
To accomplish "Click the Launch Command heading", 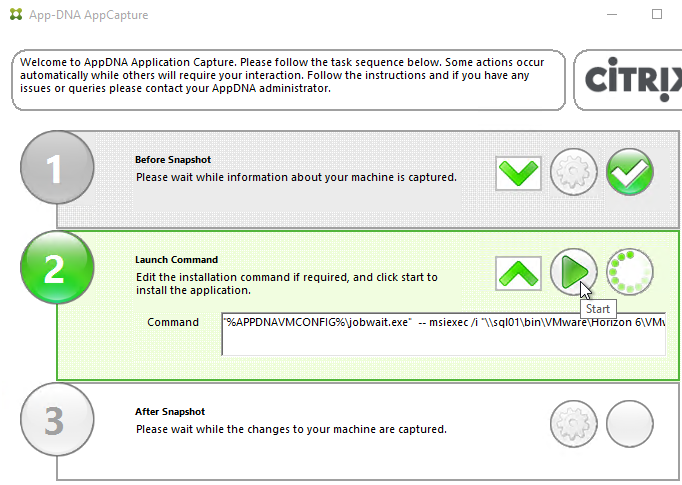I will click(x=176, y=260).
